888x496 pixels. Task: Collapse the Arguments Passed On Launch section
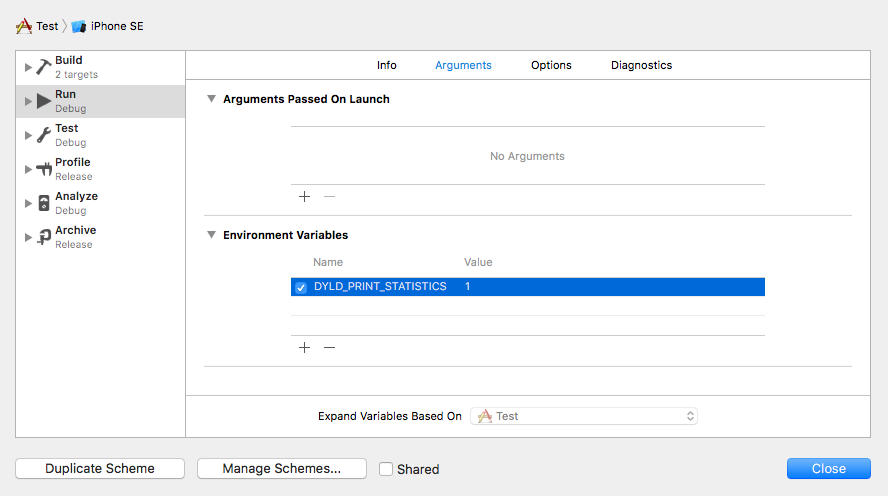(211, 99)
